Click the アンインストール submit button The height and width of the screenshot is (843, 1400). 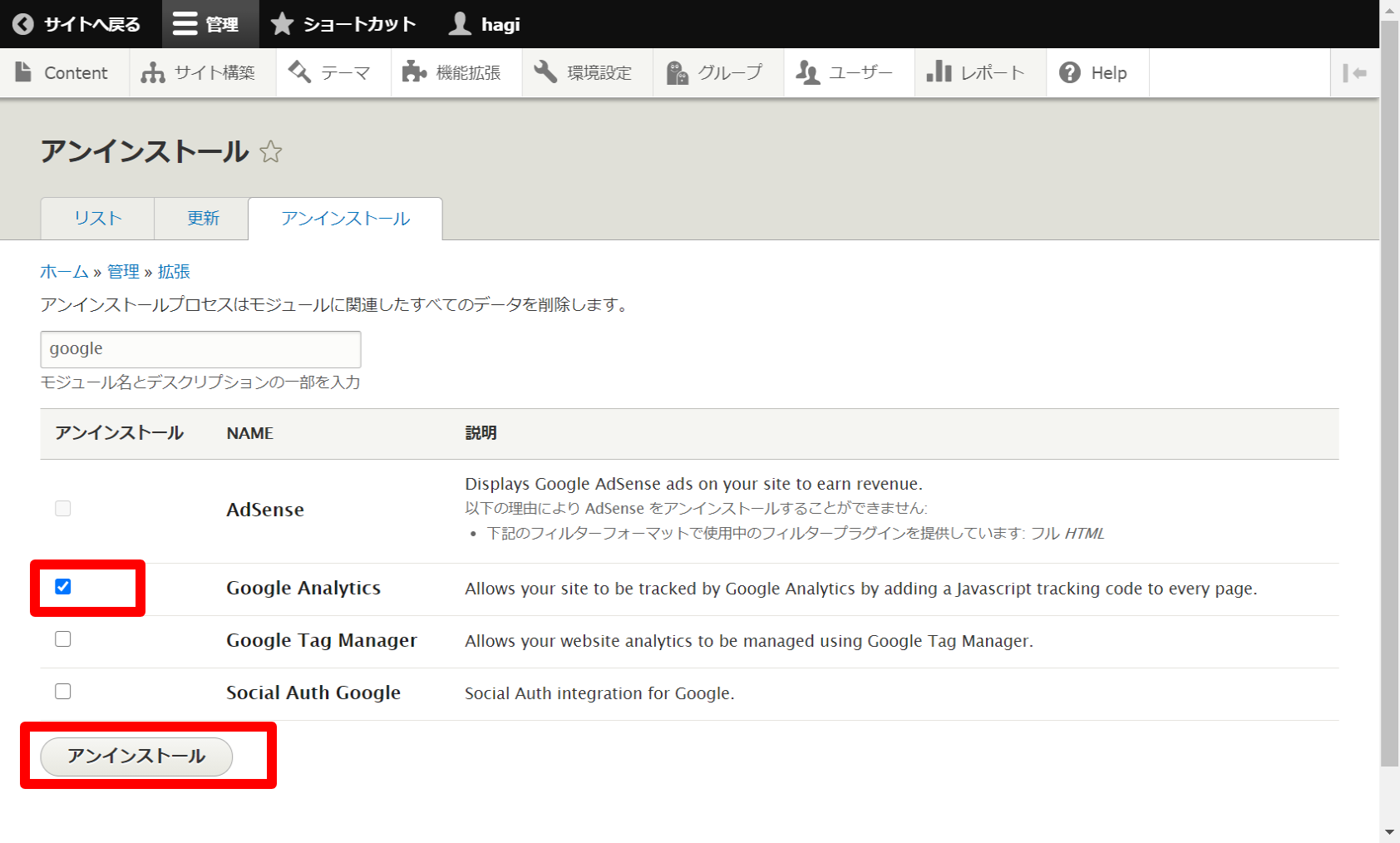pyautogui.click(x=136, y=757)
